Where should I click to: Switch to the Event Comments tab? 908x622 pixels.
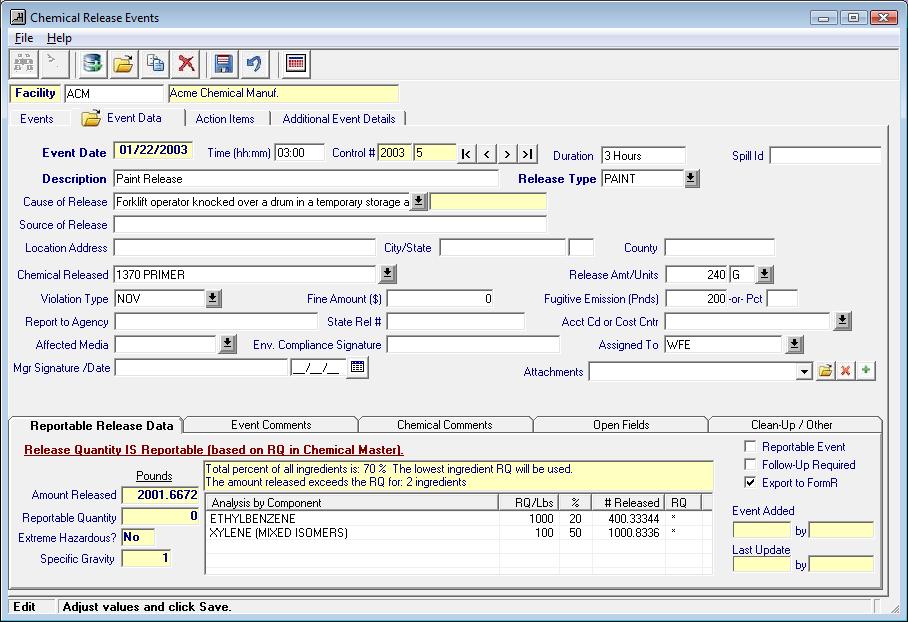(271, 425)
